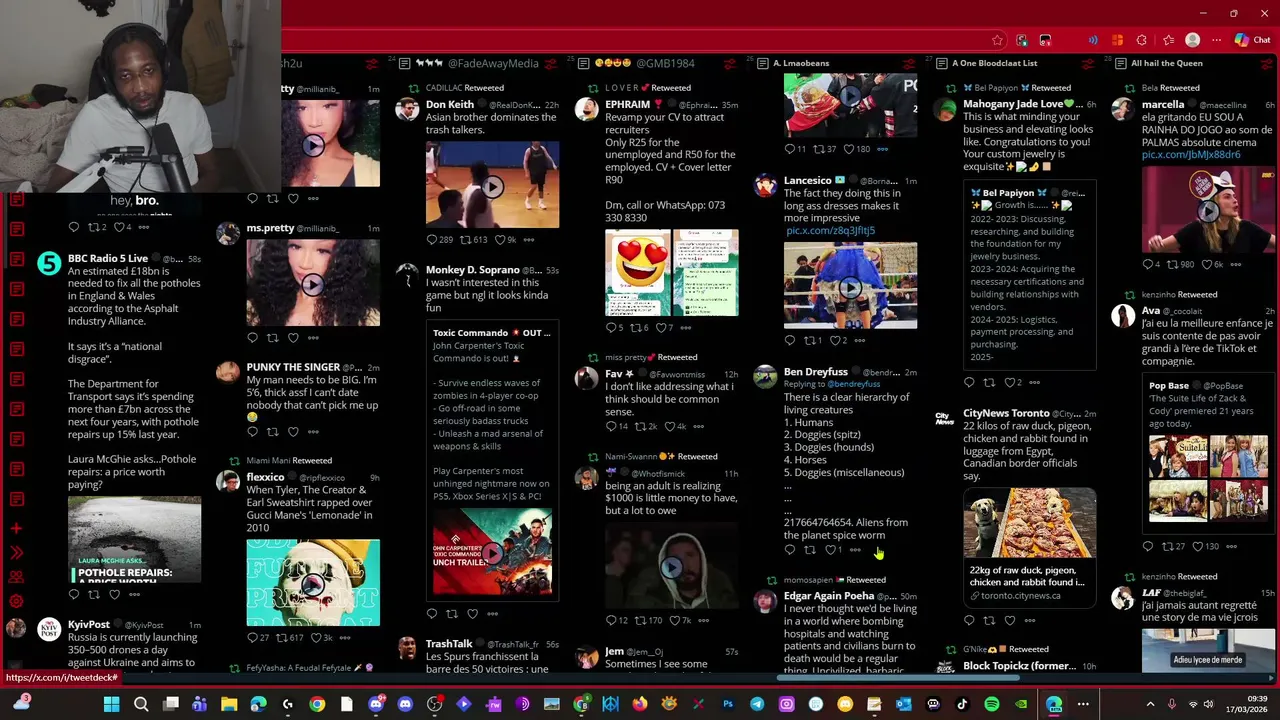
Task: Open column settings for A. Lmaobeans column
Action: [x=909, y=63]
